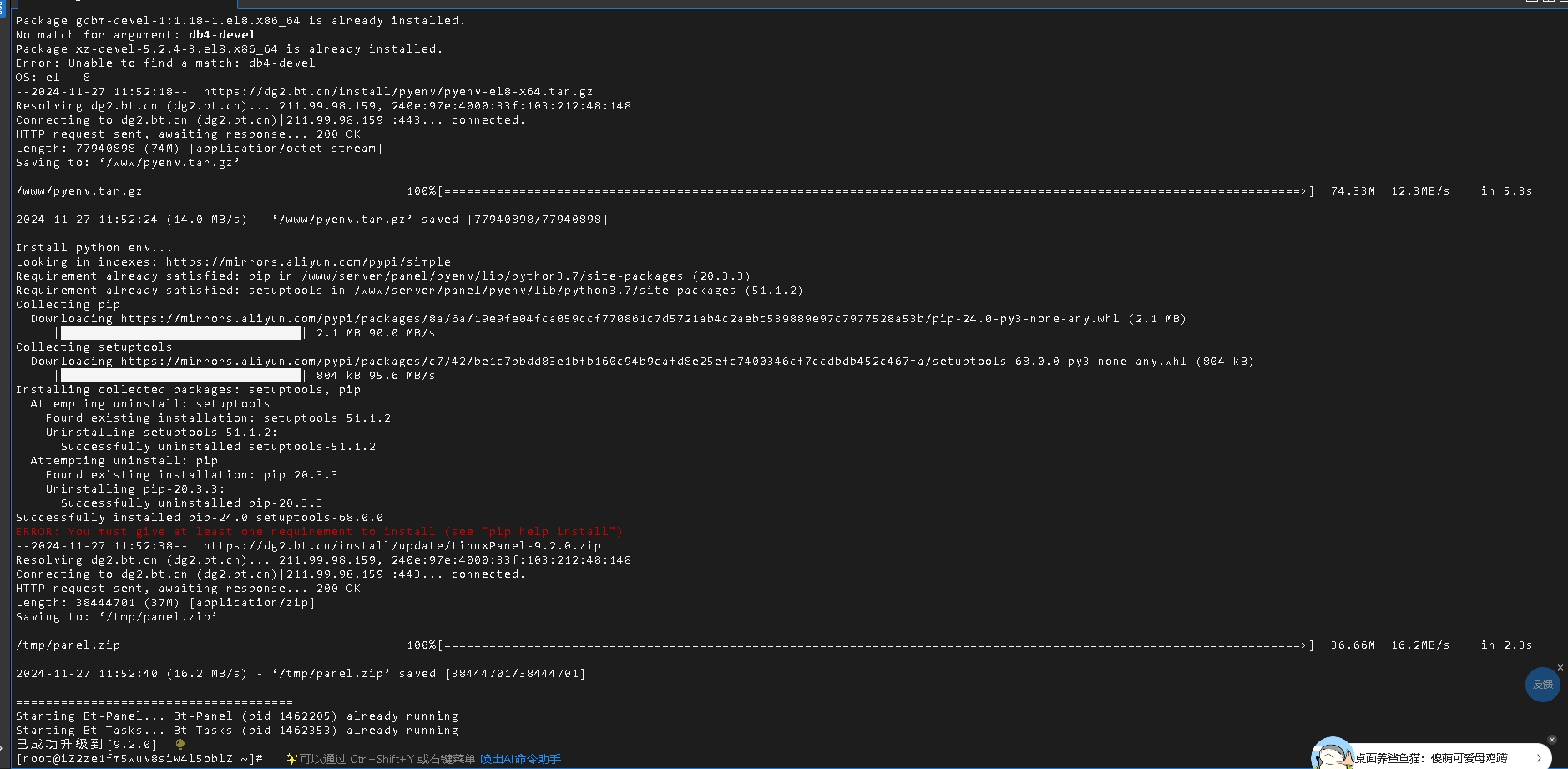Click the line Starting Bt-Tasks... Bt-Tasks (pid 1462353) already running
The image size is (1568, 769).
tap(237, 730)
